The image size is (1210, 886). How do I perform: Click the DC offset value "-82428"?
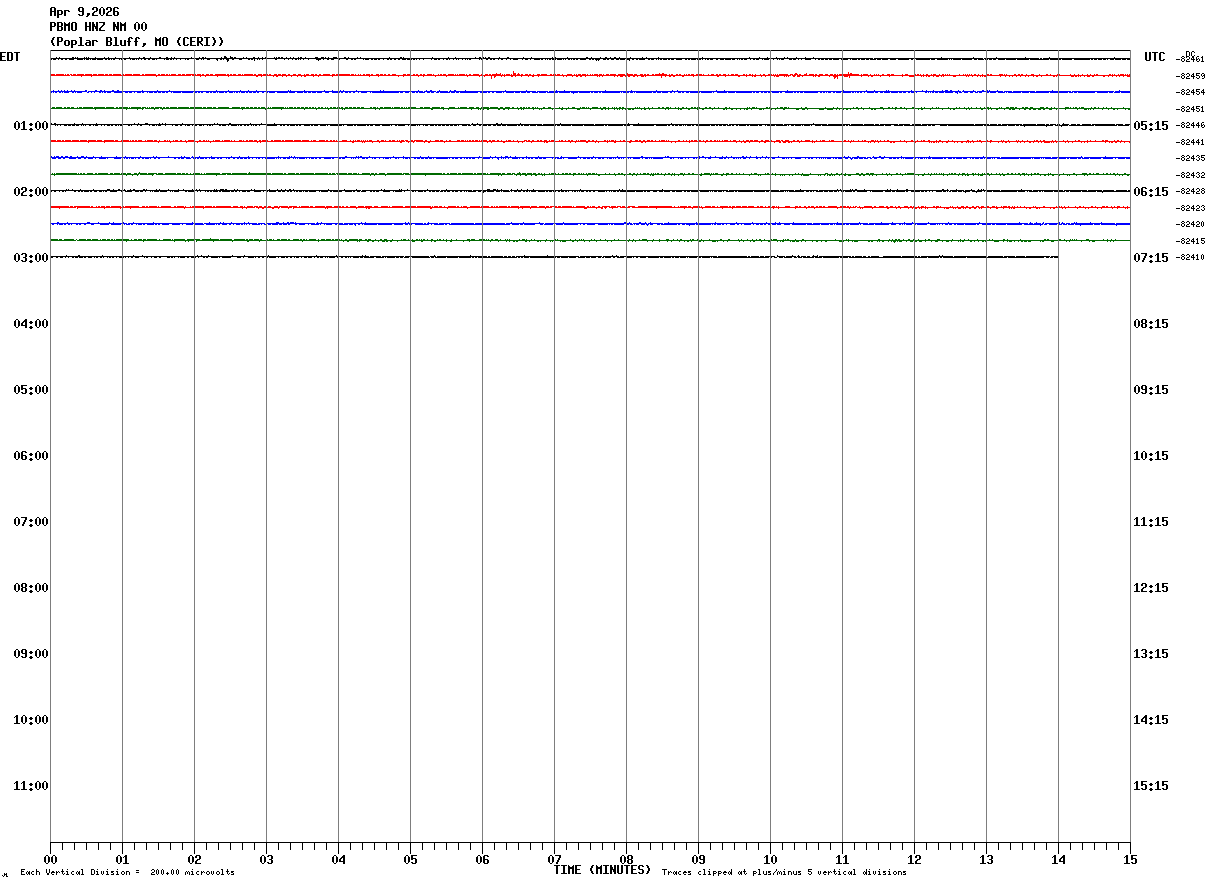click(1190, 191)
